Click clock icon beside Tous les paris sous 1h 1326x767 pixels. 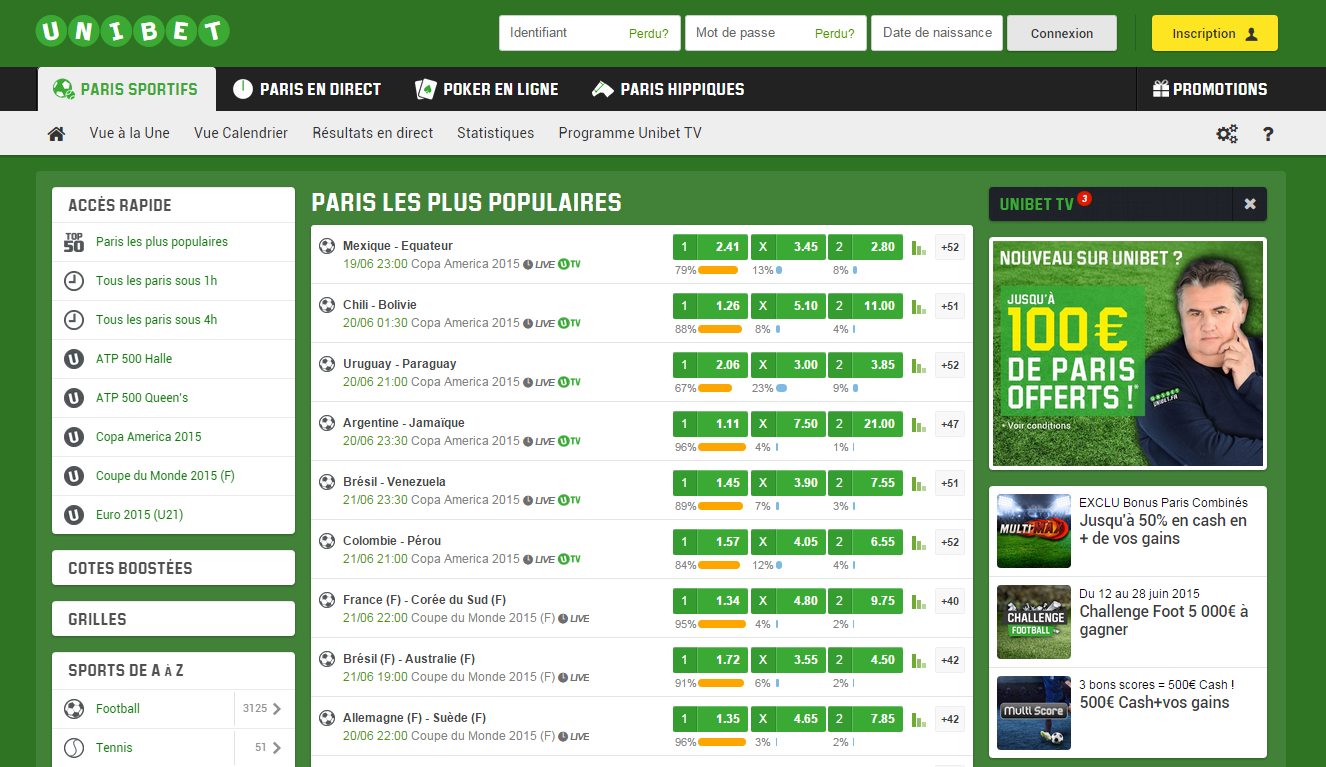coord(74,281)
